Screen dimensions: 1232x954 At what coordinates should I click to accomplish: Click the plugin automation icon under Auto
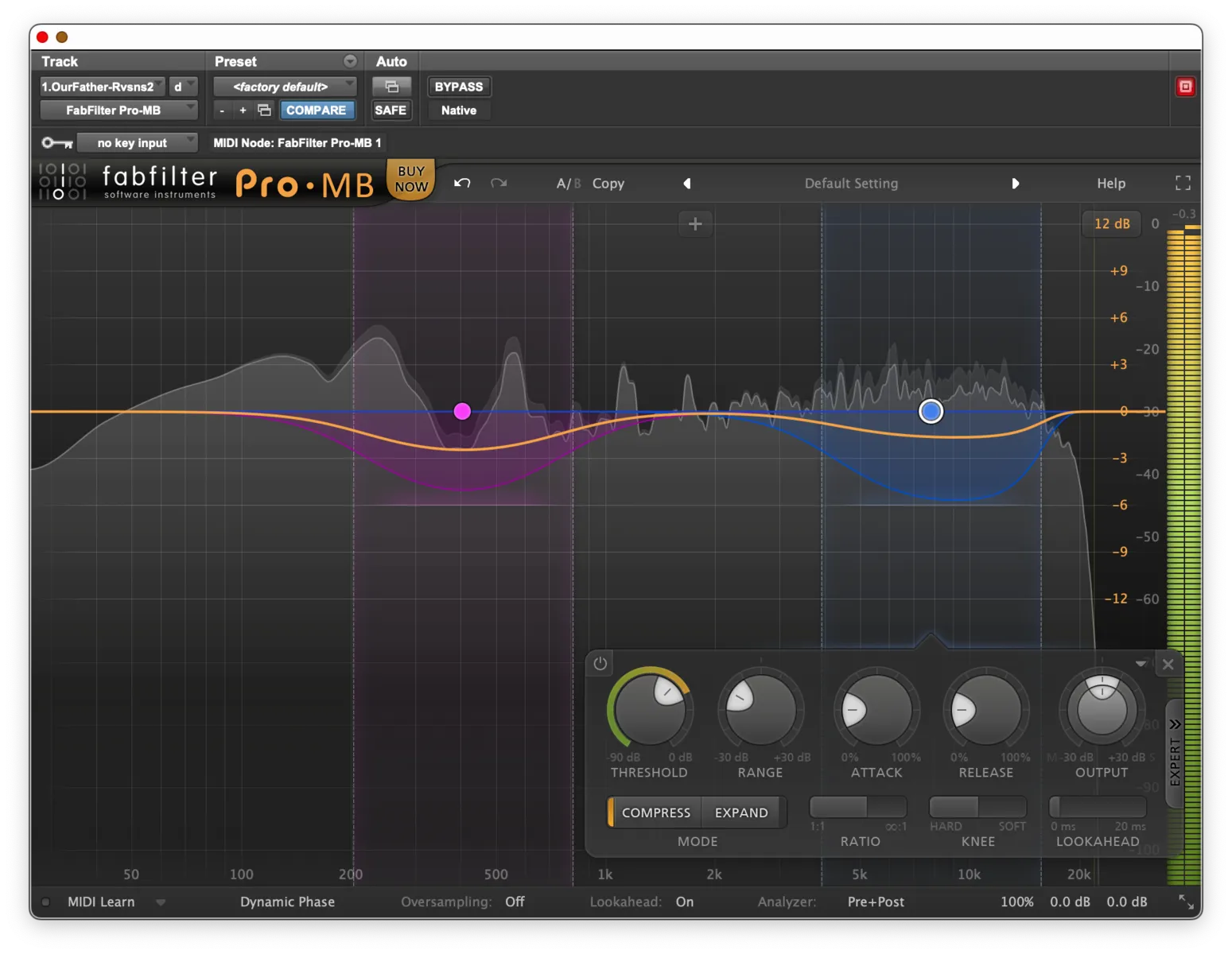pyautogui.click(x=391, y=85)
